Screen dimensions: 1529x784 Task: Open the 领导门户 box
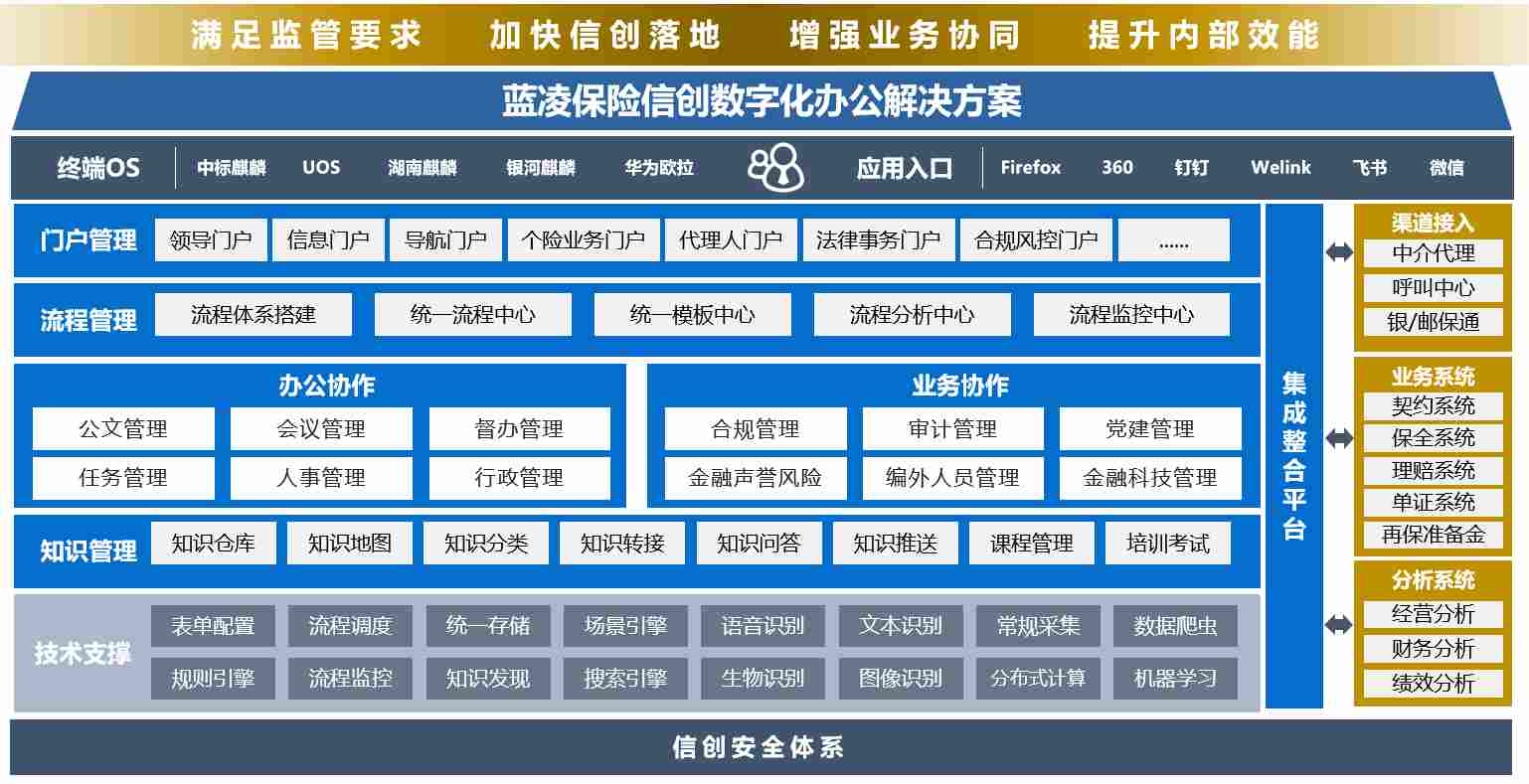click(x=211, y=240)
